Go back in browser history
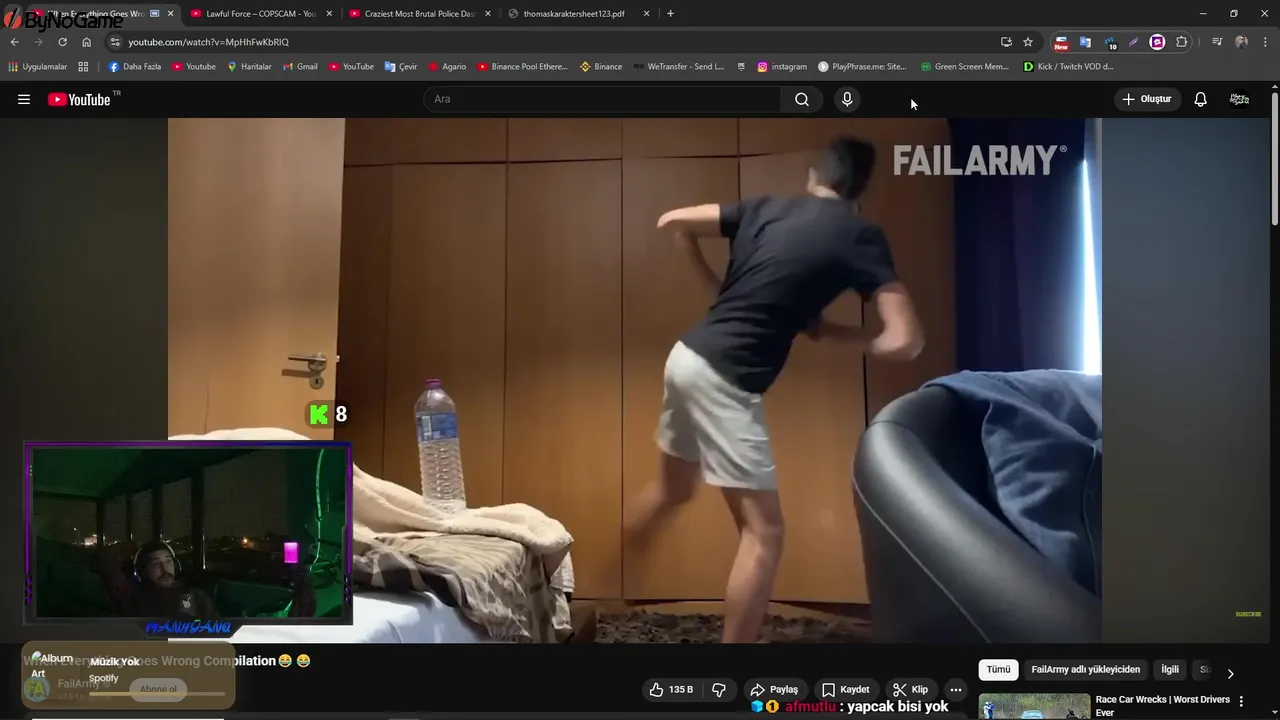 14,42
